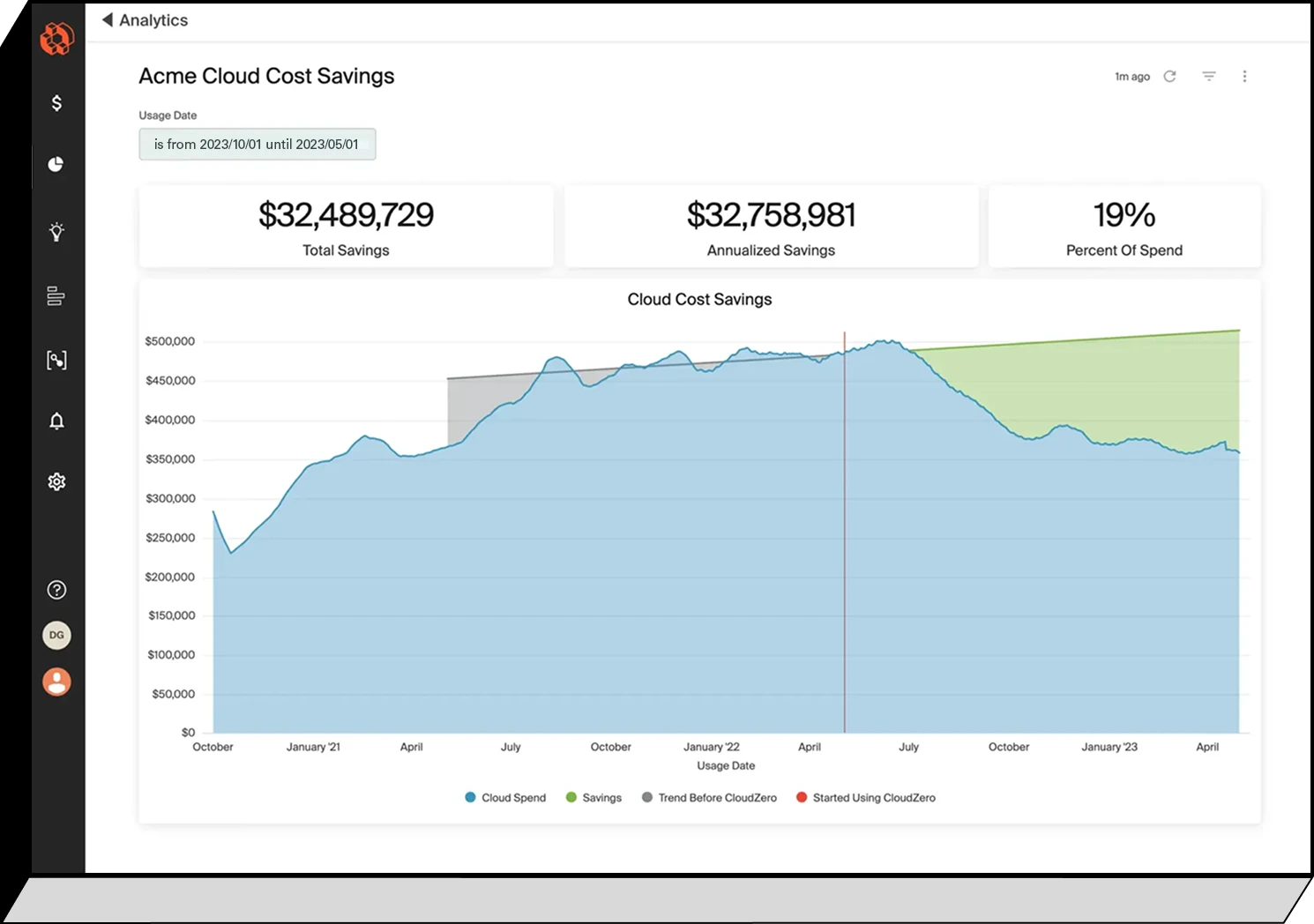
Task: Open the gear settings icon
Action: tap(56, 482)
